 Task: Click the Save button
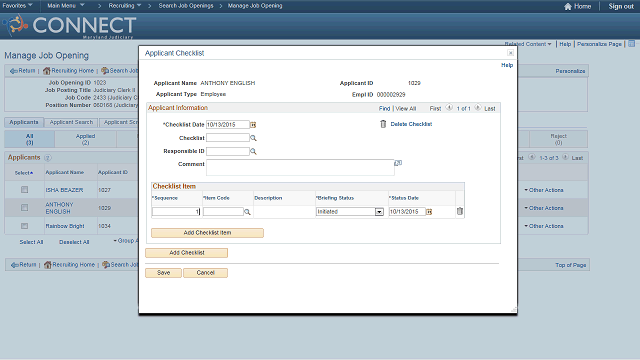(163, 273)
